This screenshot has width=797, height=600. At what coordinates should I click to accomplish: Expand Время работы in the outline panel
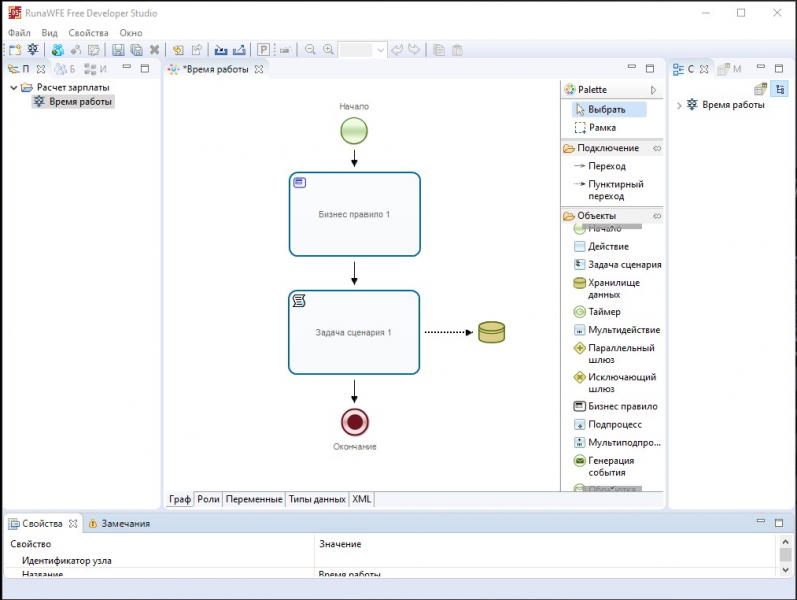[679, 105]
